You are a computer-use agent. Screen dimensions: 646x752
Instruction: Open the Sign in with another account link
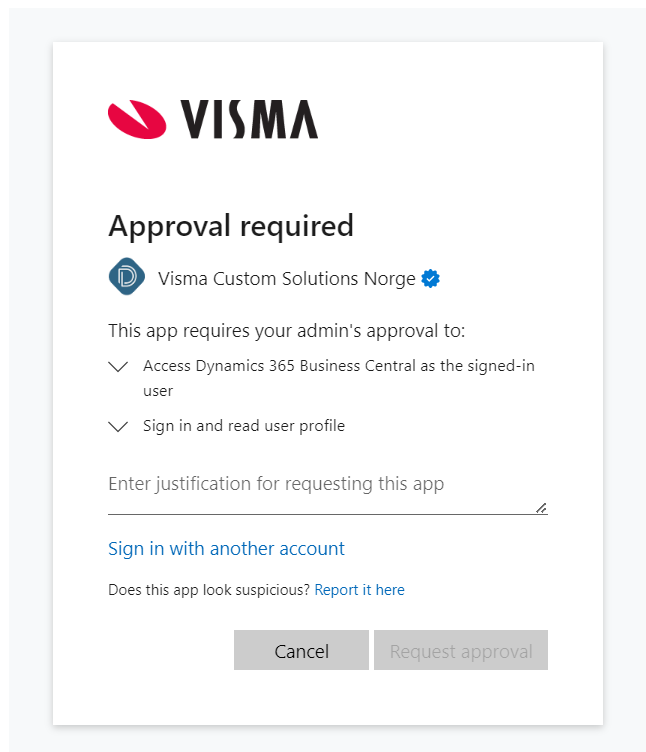[x=226, y=549]
